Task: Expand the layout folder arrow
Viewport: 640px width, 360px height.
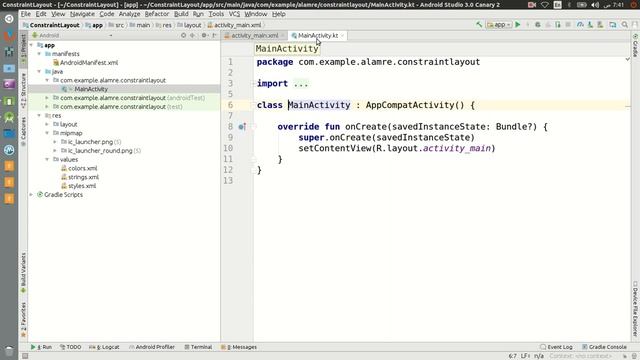Action: [x=47, y=124]
